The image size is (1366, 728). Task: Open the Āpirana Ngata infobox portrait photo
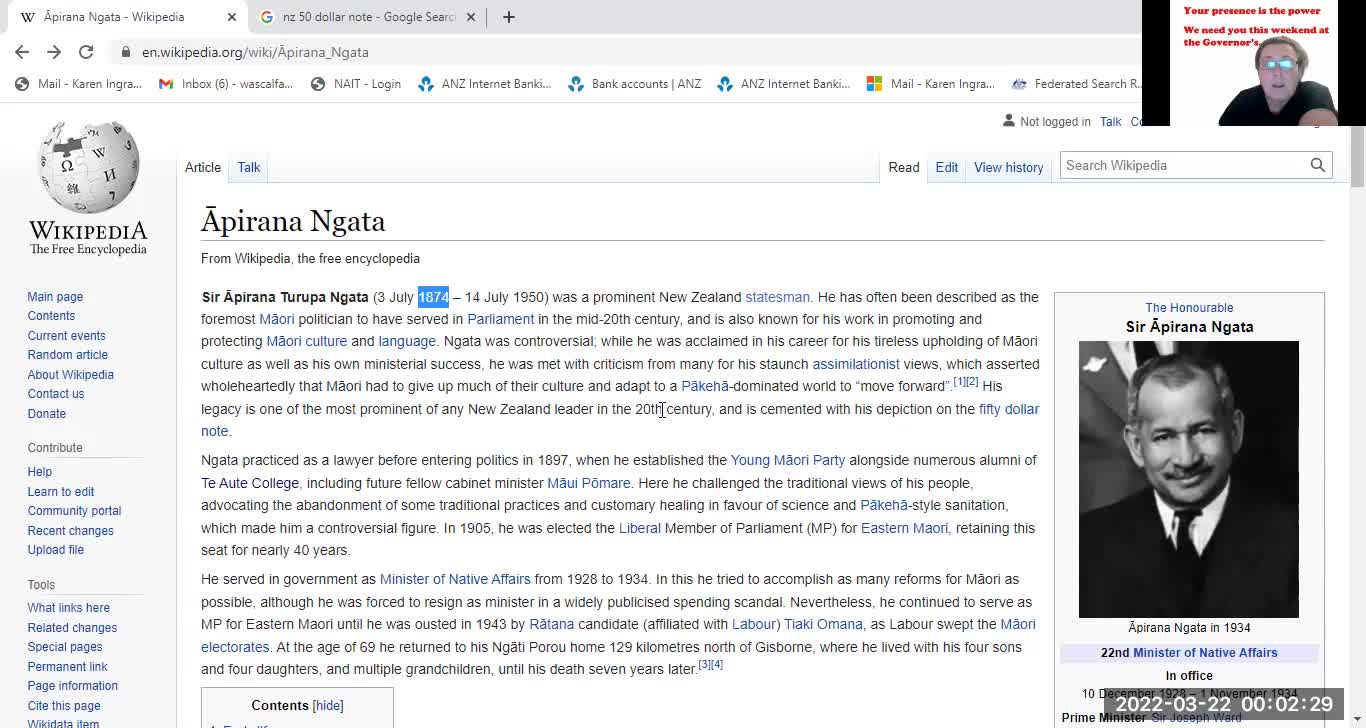click(x=1188, y=479)
